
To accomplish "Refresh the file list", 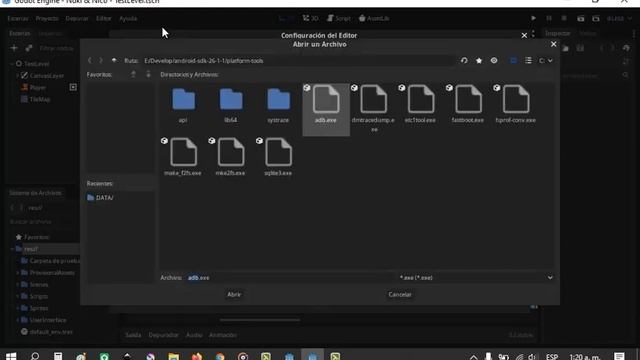I will (464, 60).
